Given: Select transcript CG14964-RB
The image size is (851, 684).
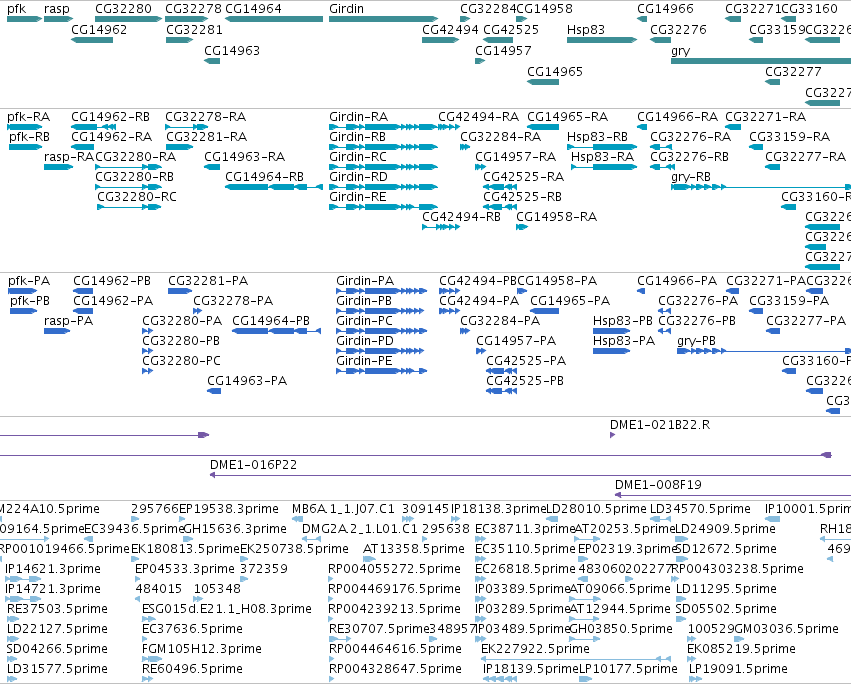Looking at the screenshot, I should pos(264,177).
